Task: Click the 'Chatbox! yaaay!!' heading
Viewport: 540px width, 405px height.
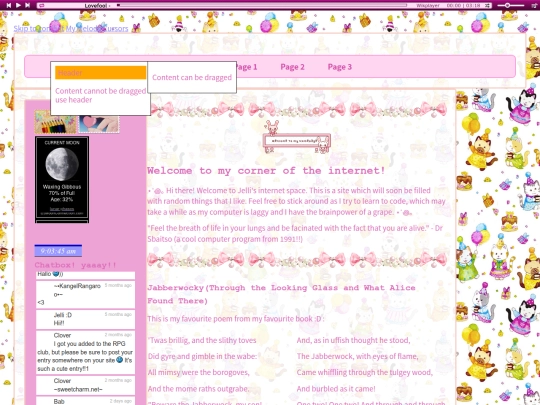Action: tap(75, 265)
